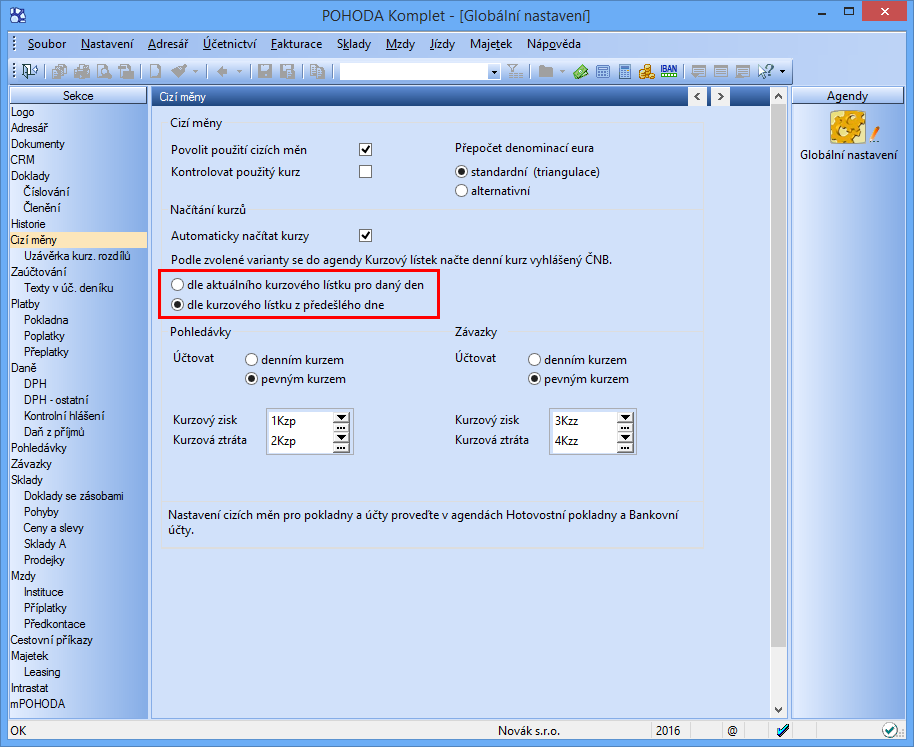Select dle kurzového lístku z předešlého dne
This screenshot has height=747, width=914.
coord(177,305)
